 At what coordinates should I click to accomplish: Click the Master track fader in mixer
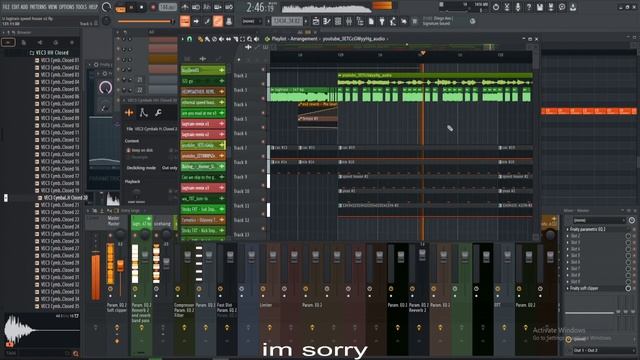pyautogui.click(x=120, y=267)
